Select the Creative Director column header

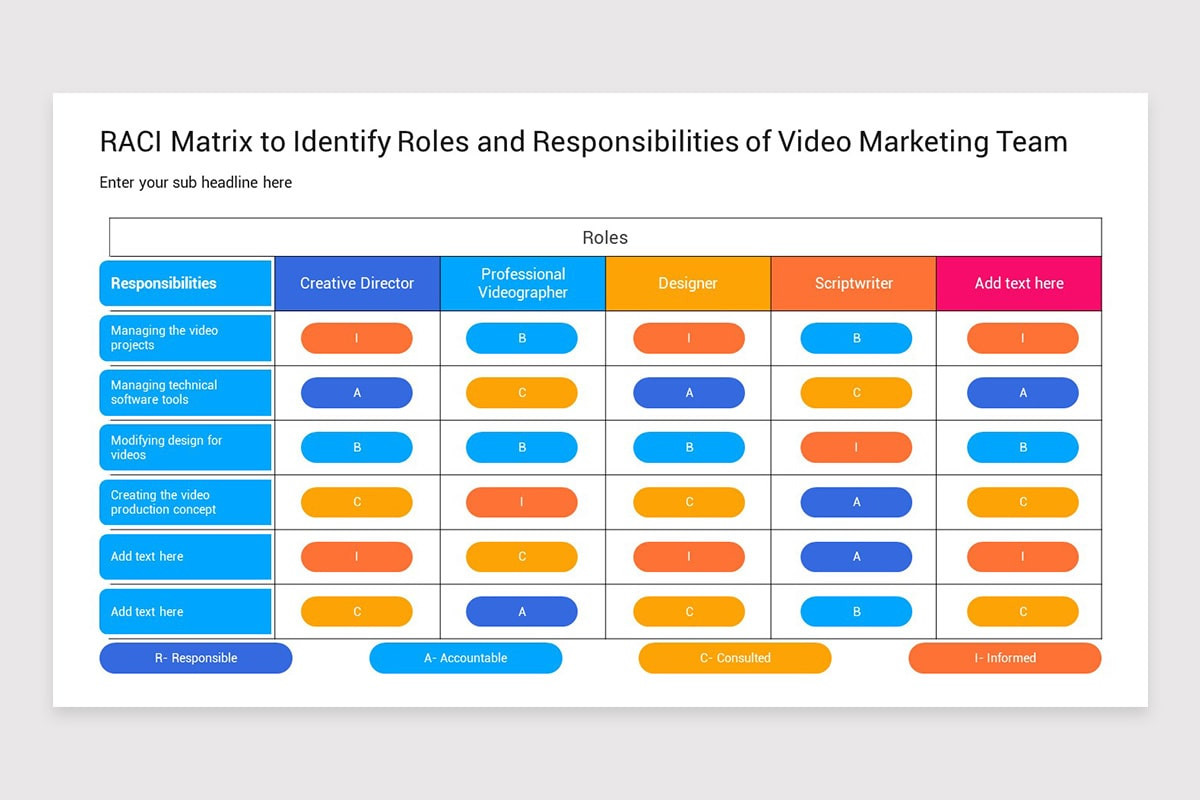357,283
